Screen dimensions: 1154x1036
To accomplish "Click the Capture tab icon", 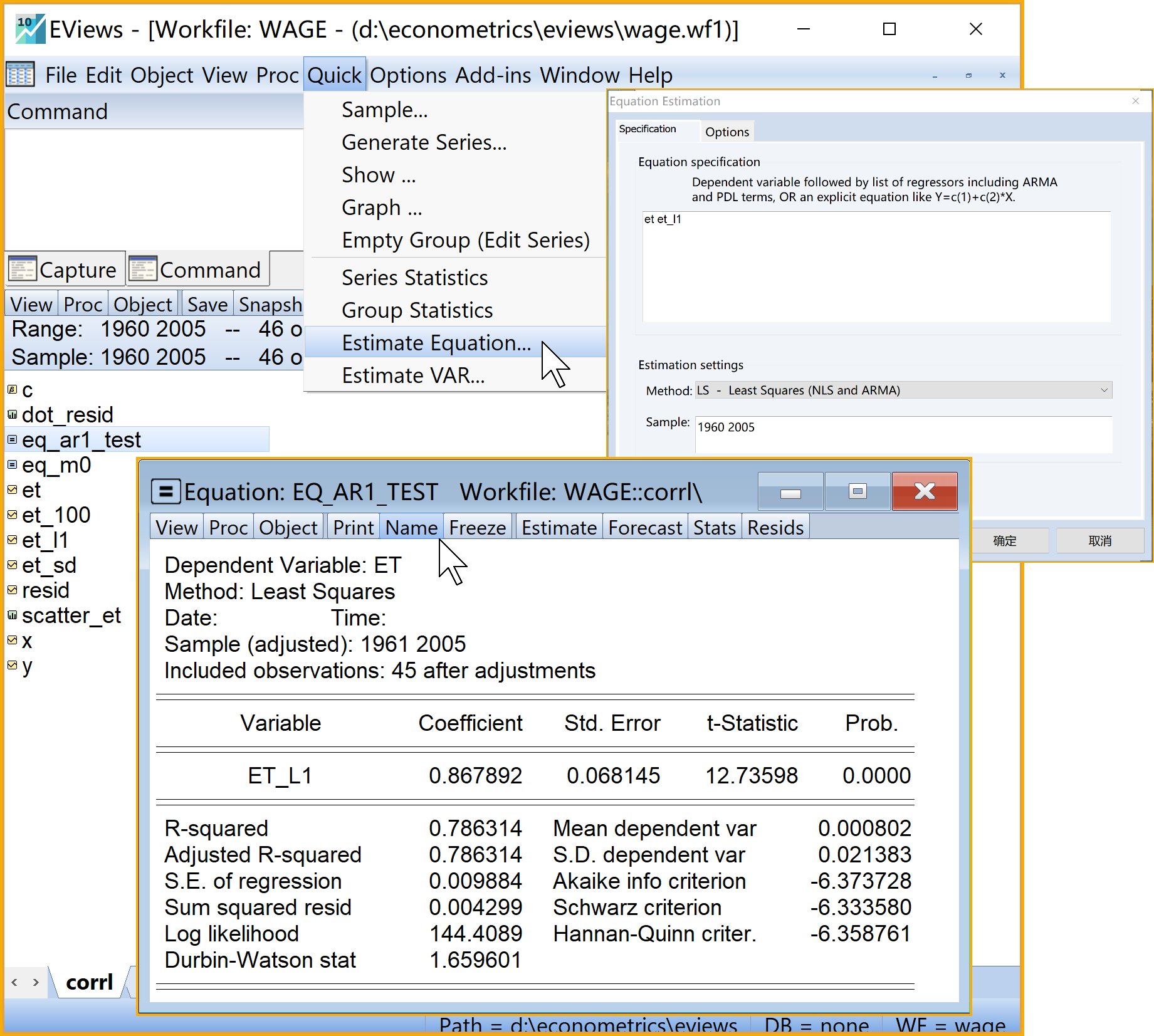I will click(x=23, y=269).
